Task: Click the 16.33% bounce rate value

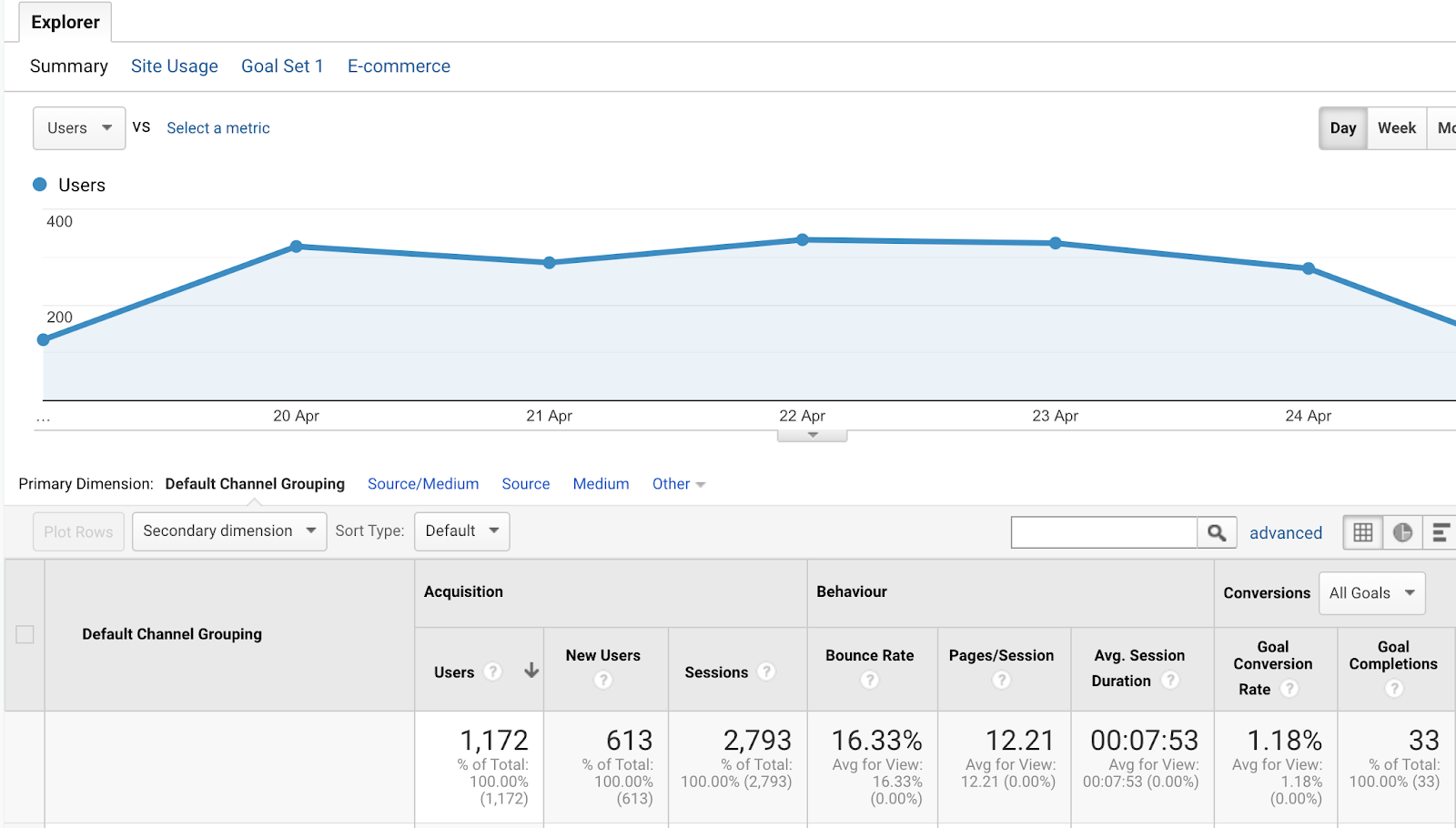Action: click(x=877, y=741)
